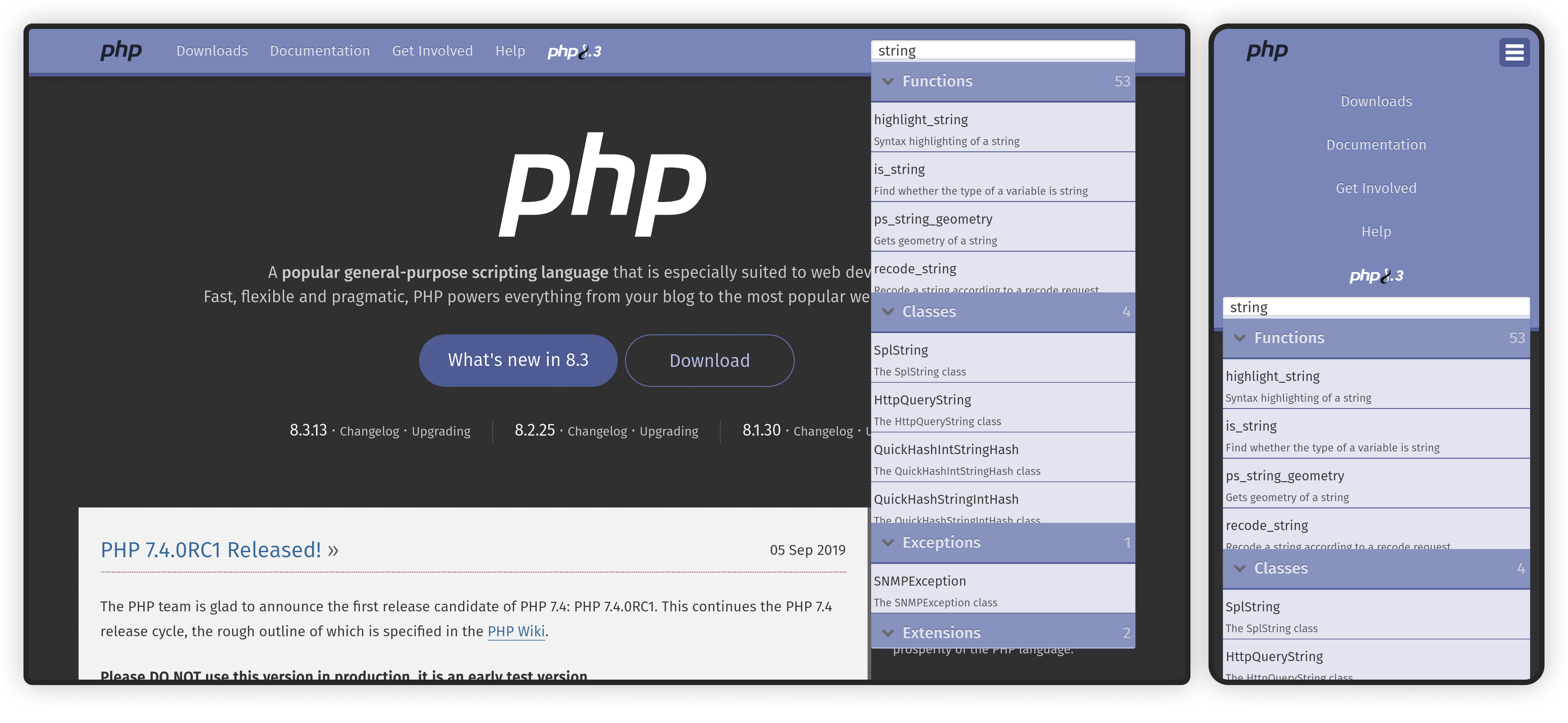The height and width of the screenshot is (723, 1568).
Task: Open Help in the desktop navbar
Action: (509, 51)
